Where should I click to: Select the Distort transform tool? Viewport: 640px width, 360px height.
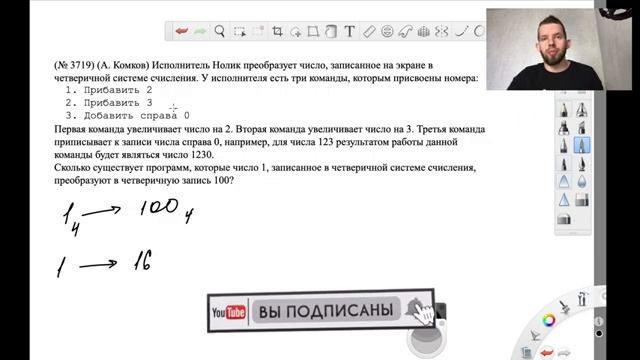pyautogui.click(x=313, y=31)
